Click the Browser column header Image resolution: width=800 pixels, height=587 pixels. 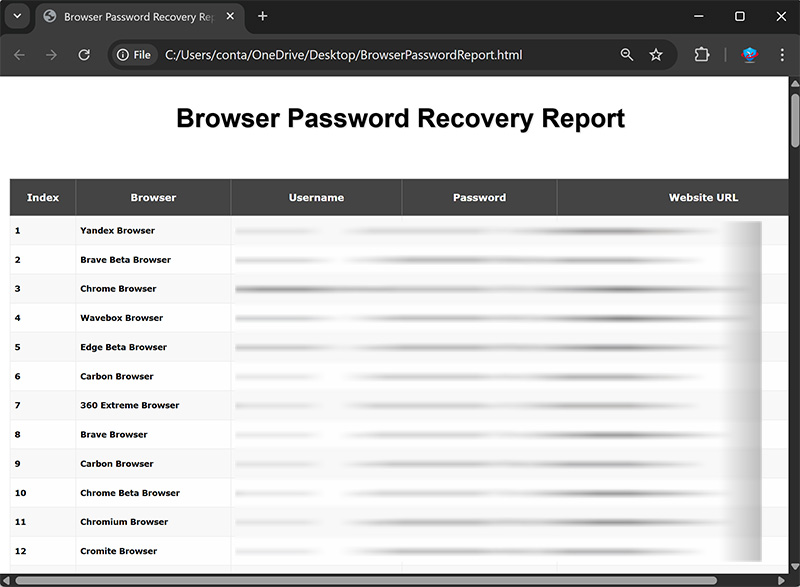[153, 197]
